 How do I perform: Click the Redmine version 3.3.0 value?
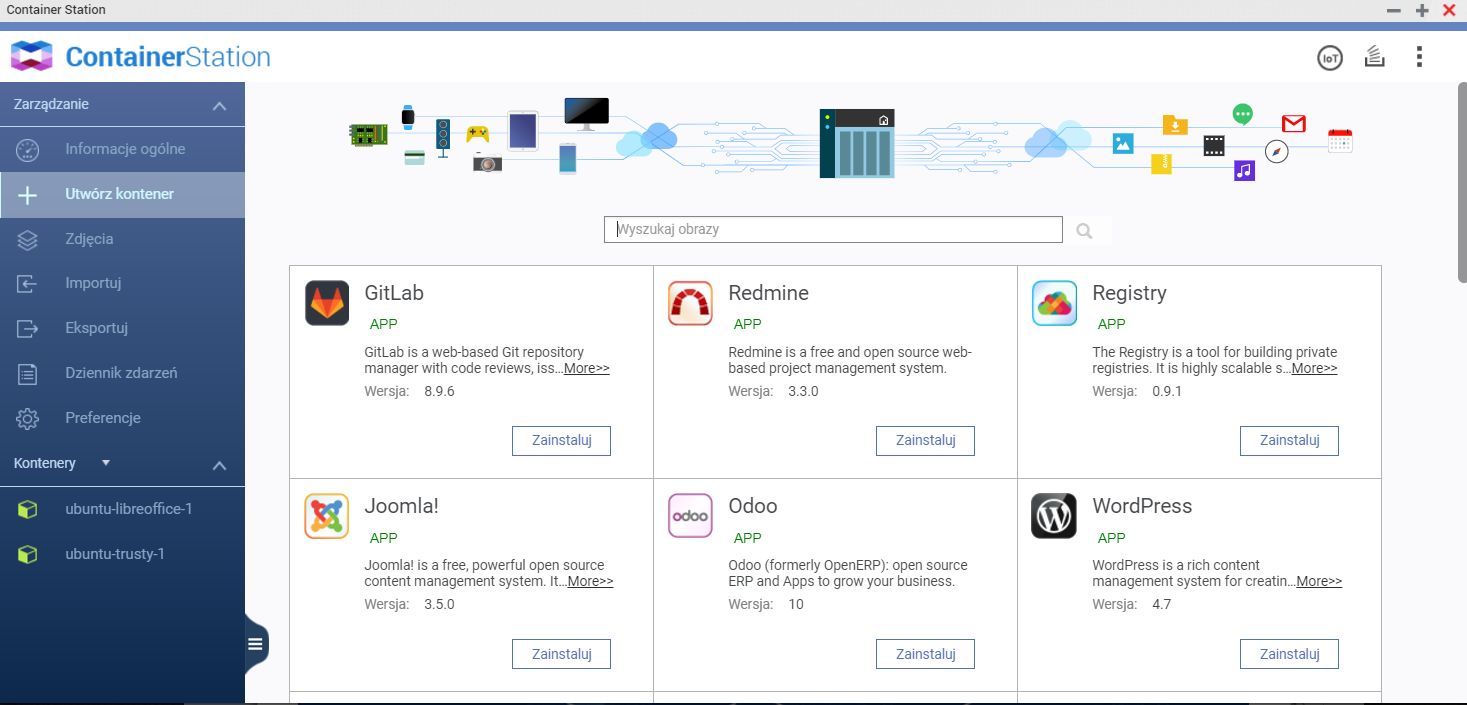(803, 392)
